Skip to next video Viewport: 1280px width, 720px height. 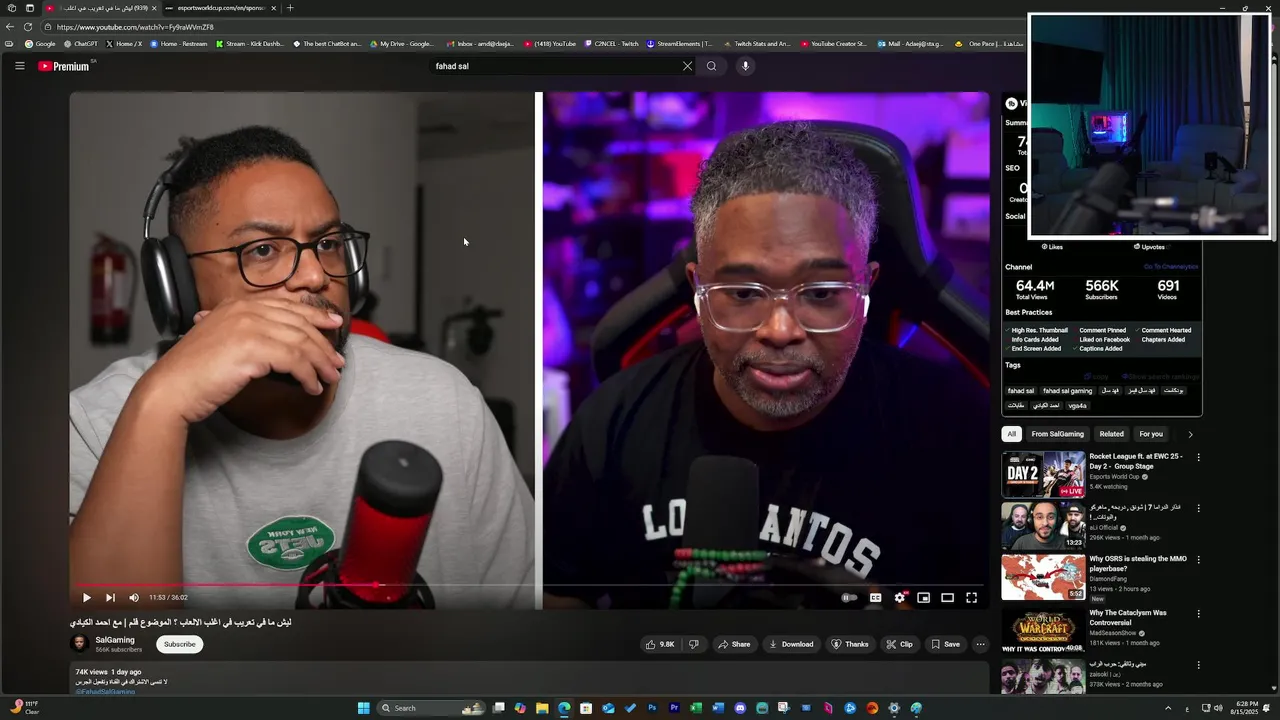(x=110, y=597)
